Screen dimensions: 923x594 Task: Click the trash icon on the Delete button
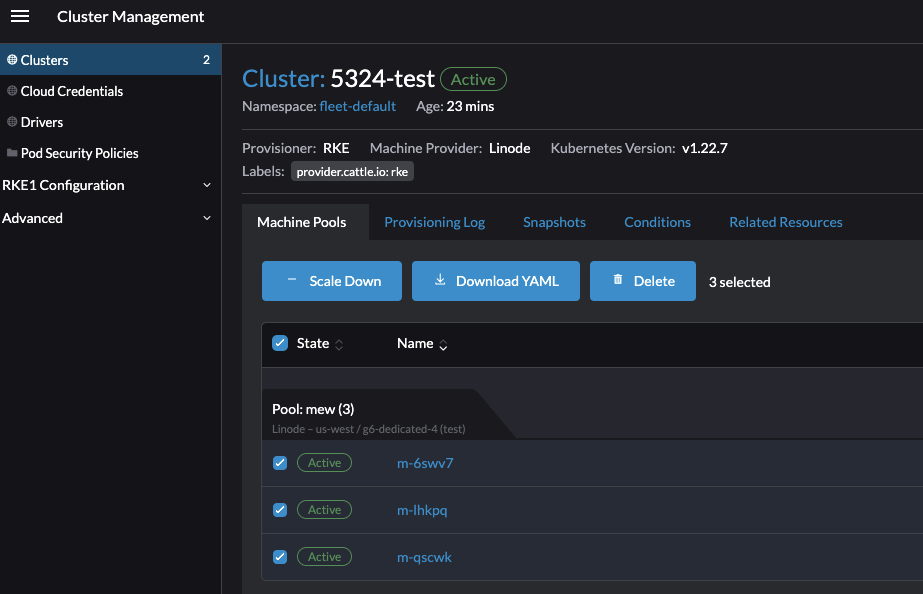[x=617, y=281]
